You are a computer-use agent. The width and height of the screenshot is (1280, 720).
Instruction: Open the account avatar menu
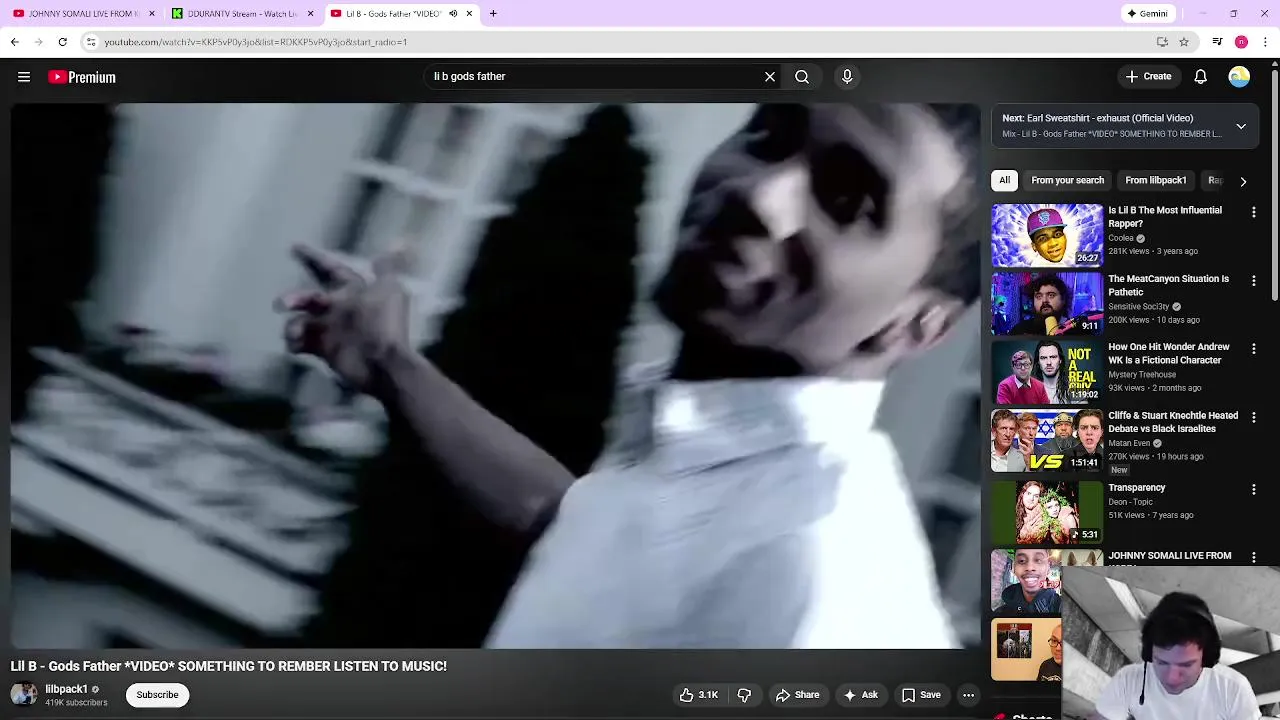(x=1239, y=76)
